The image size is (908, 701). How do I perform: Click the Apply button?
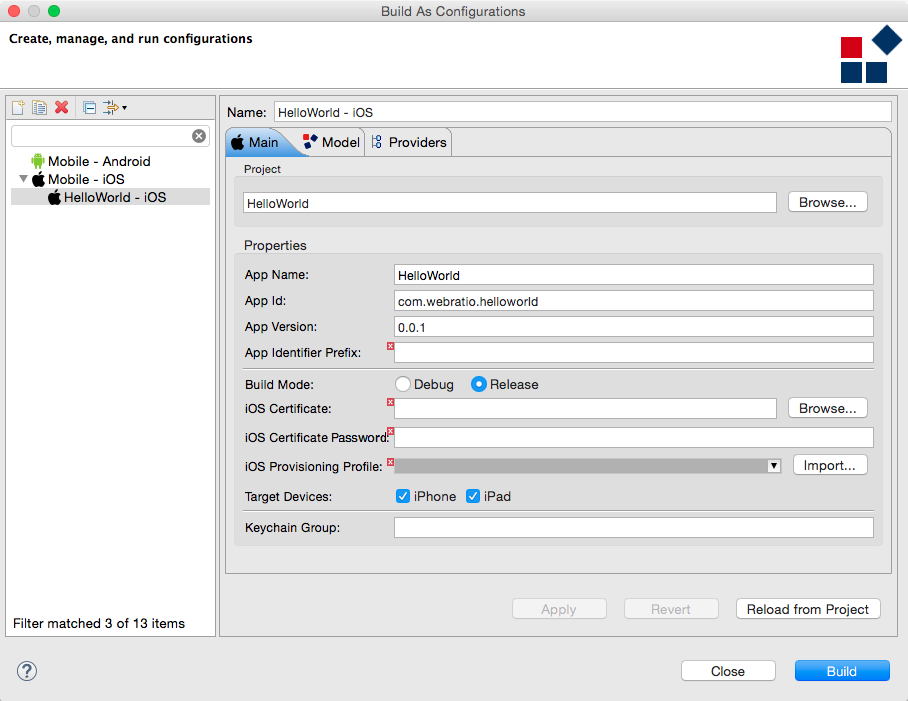(559, 609)
